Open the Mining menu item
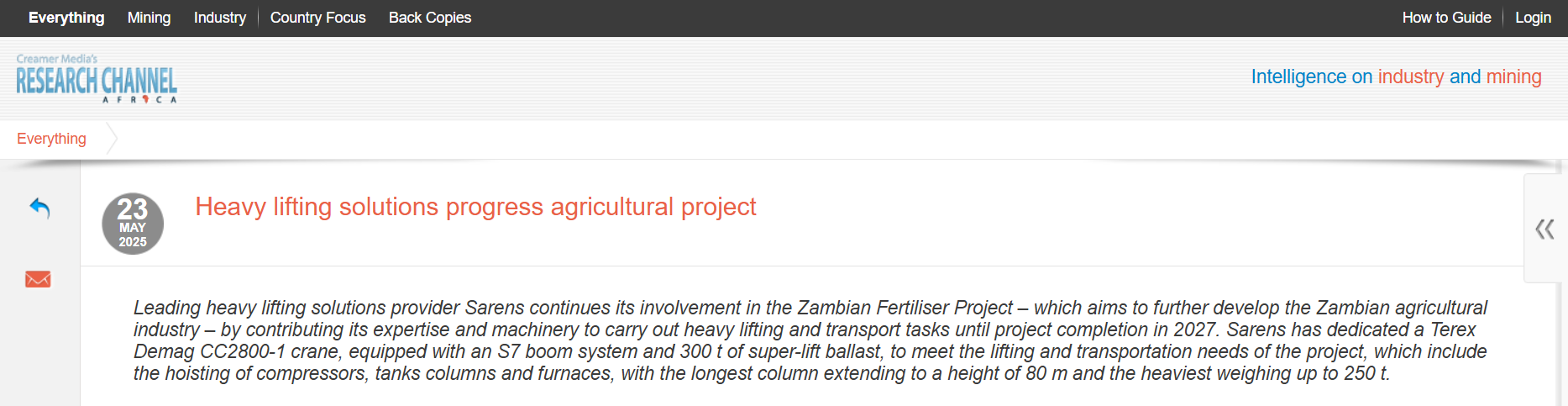Image resolution: width=1568 pixels, height=406 pixels. (149, 18)
